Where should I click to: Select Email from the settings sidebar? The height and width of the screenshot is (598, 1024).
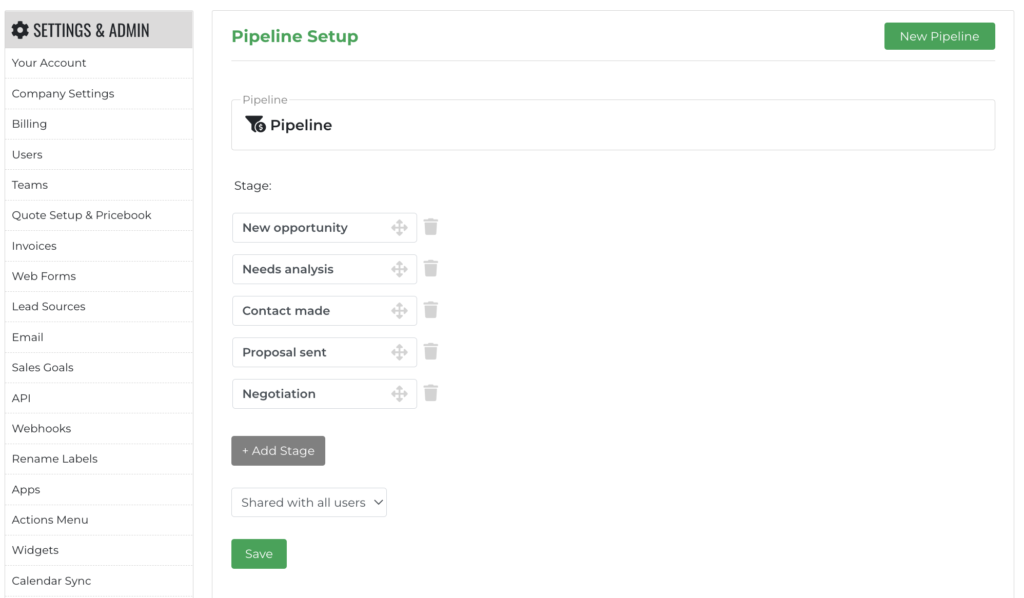[28, 336]
